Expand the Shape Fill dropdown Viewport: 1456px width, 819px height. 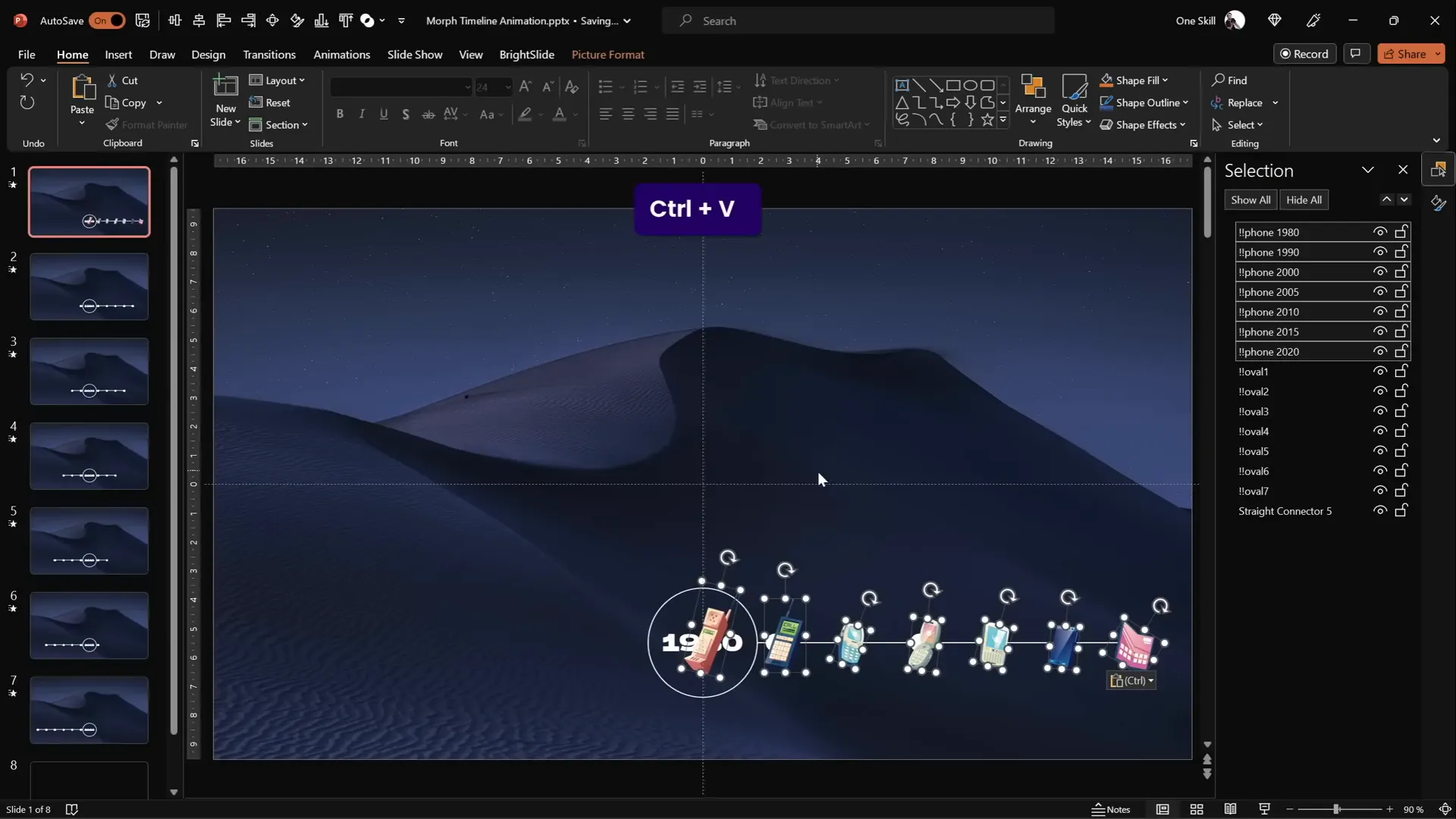coord(1165,80)
